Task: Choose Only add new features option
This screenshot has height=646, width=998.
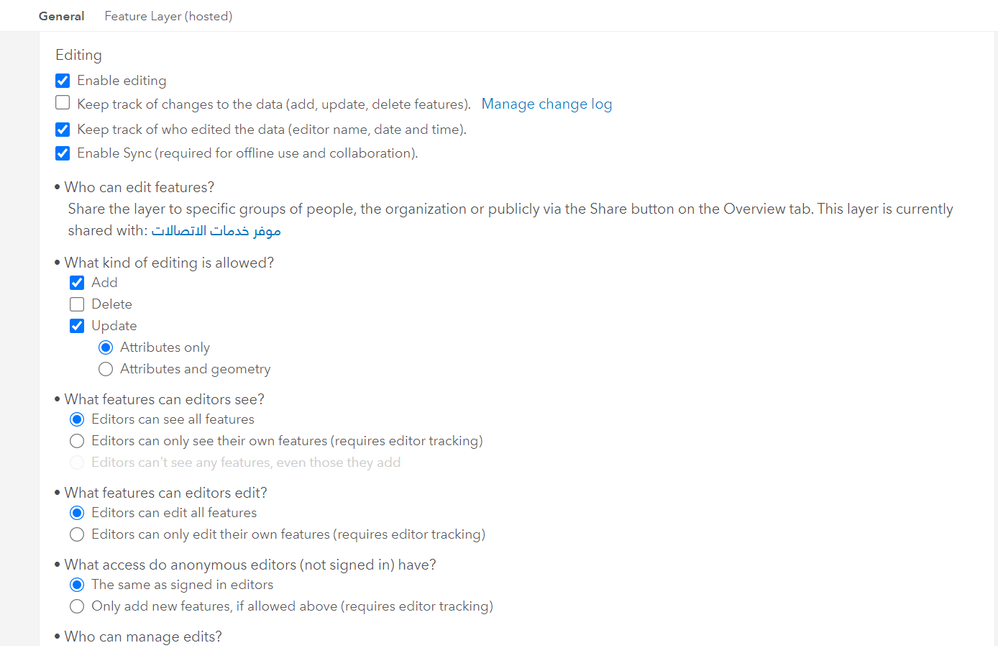Action: pos(77,607)
